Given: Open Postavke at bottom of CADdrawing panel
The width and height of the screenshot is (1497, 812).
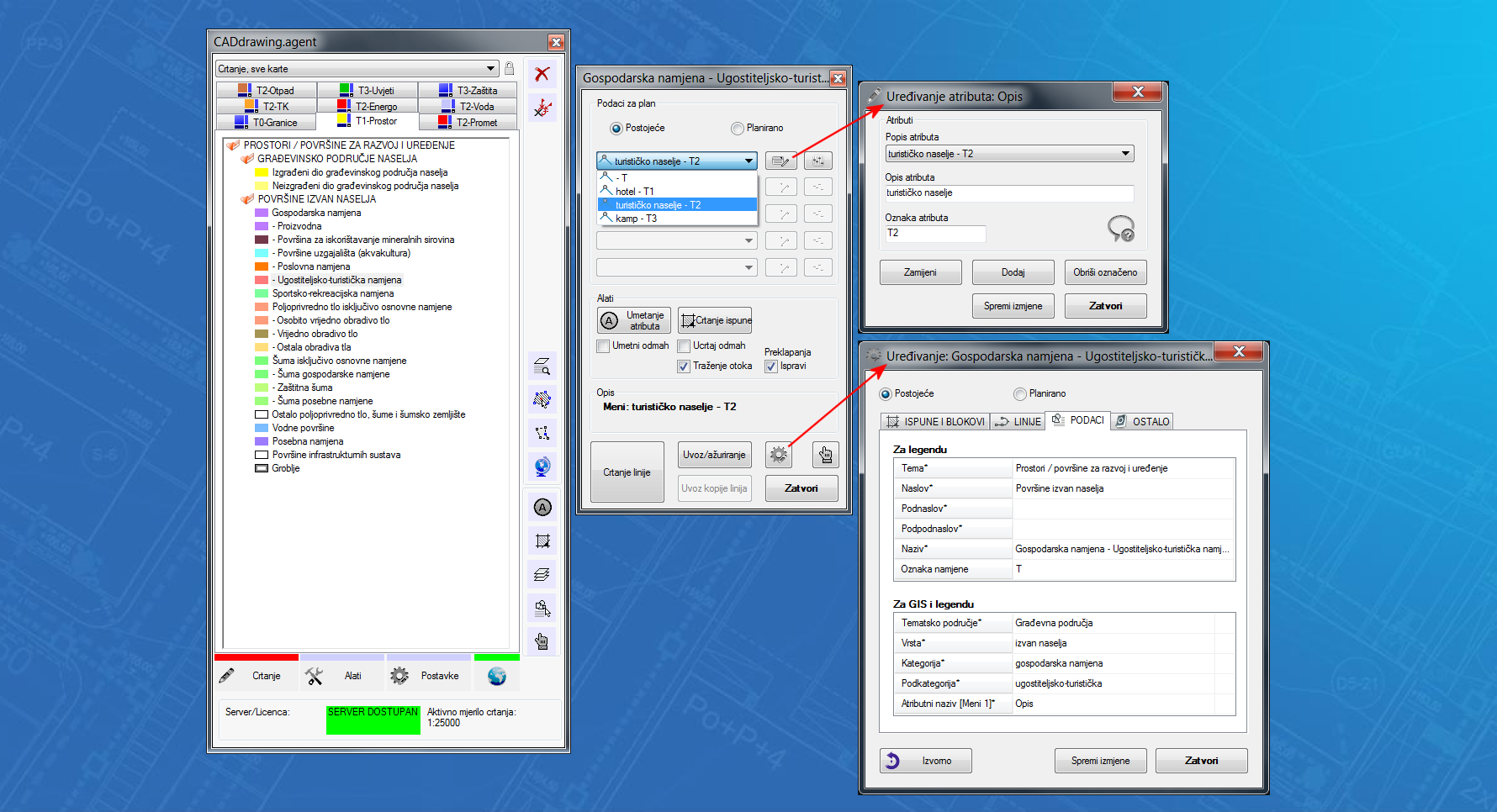Looking at the screenshot, I should (x=429, y=676).
